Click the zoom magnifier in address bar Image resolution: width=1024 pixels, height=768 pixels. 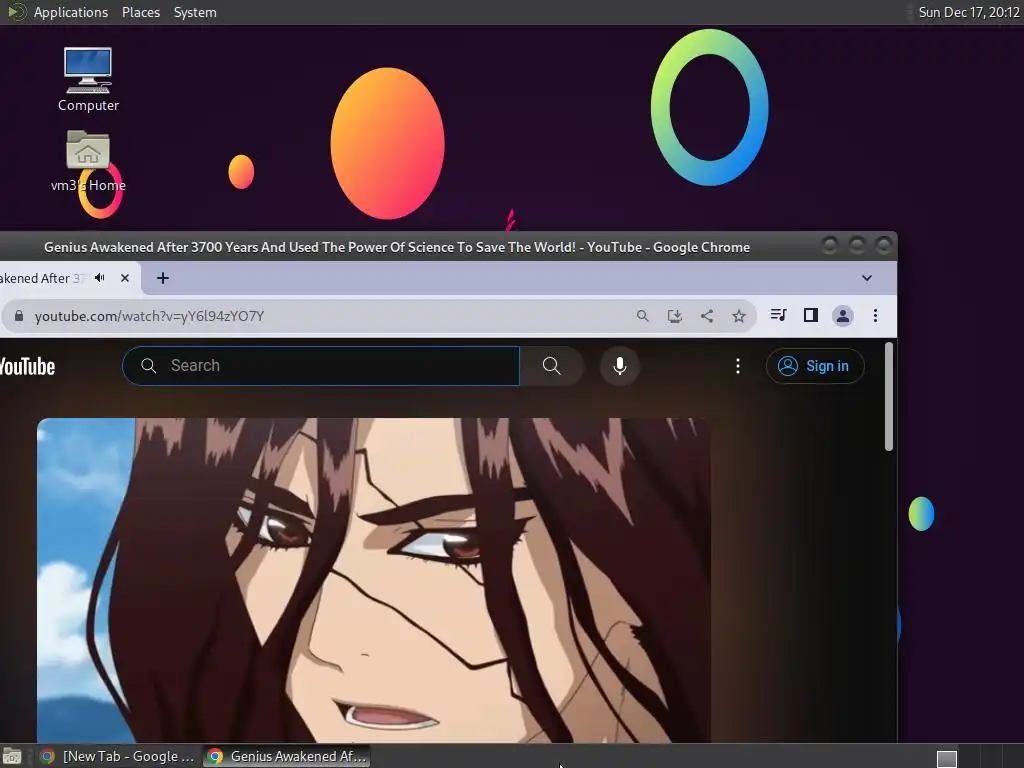pos(643,316)
